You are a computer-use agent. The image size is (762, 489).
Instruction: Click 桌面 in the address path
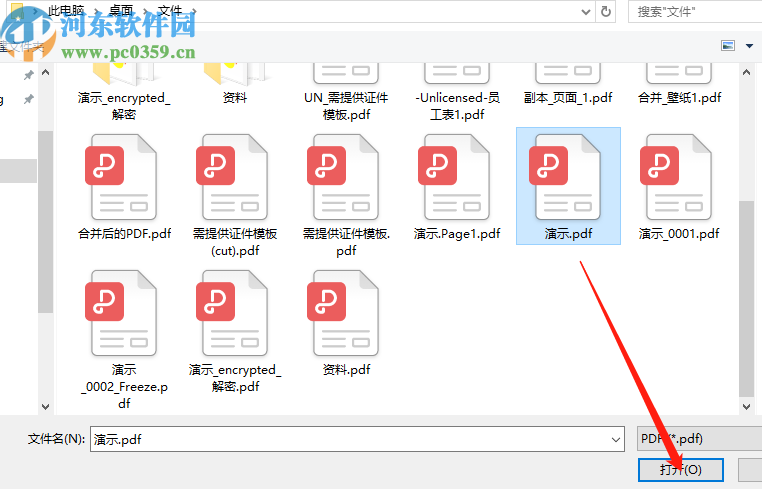(x=121, y=11)
